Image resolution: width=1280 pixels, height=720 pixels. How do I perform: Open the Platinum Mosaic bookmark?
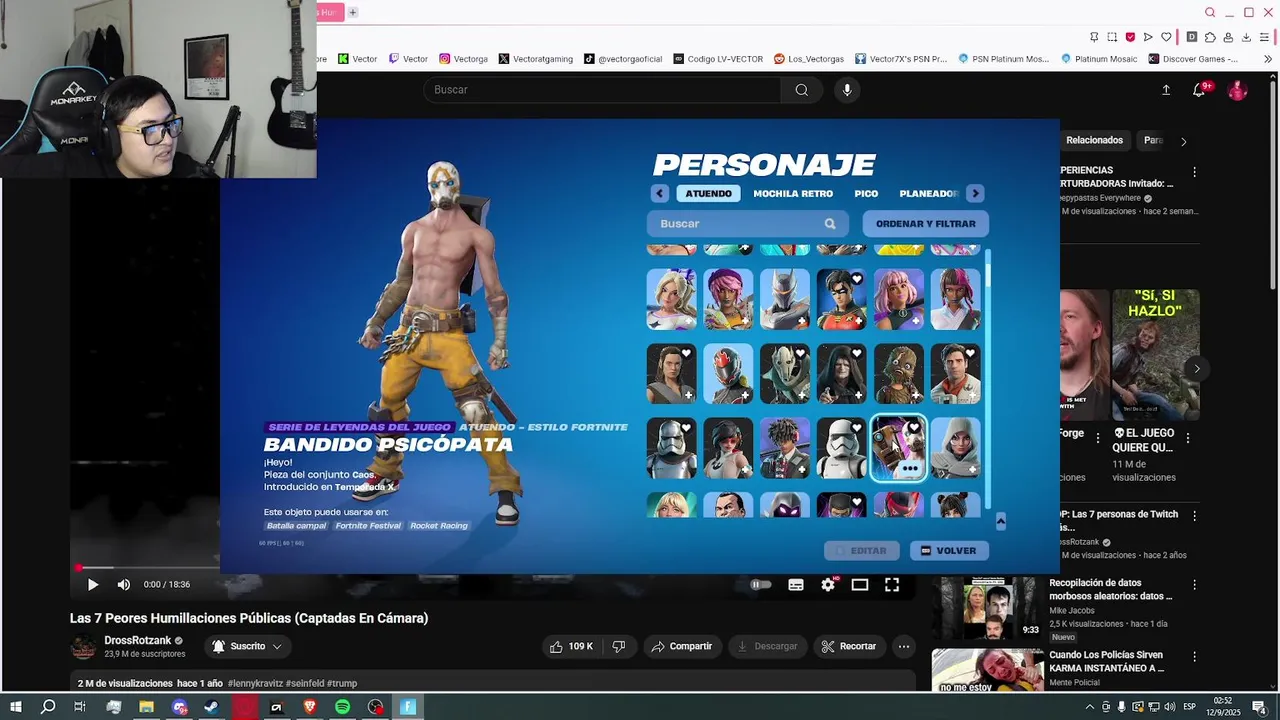1099,59
